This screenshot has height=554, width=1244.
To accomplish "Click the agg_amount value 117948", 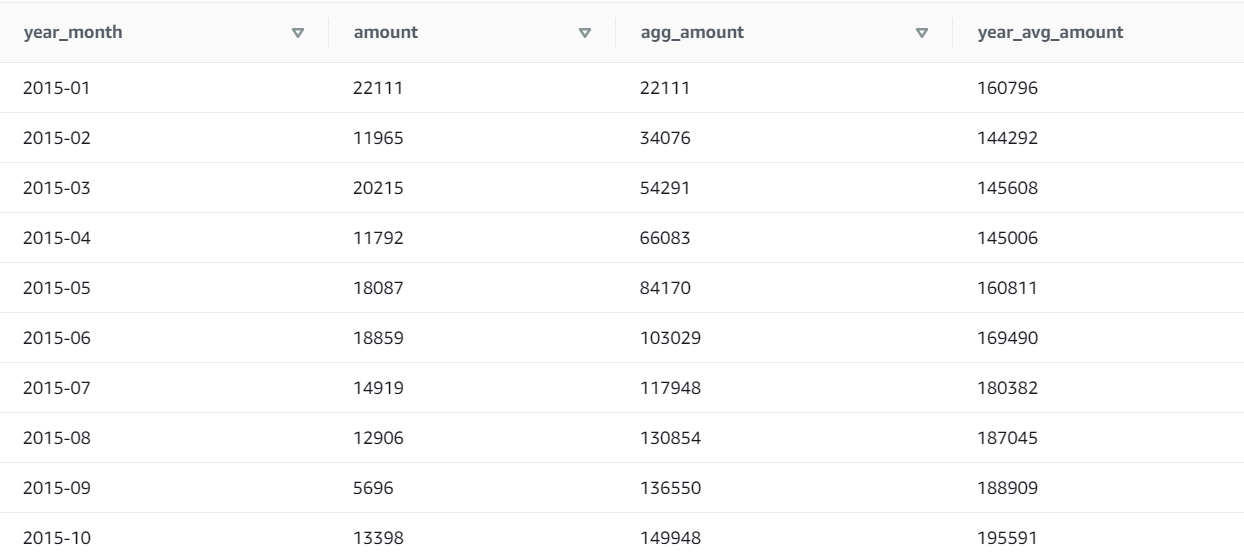I will pyautogui.click(x=670, y=388).
